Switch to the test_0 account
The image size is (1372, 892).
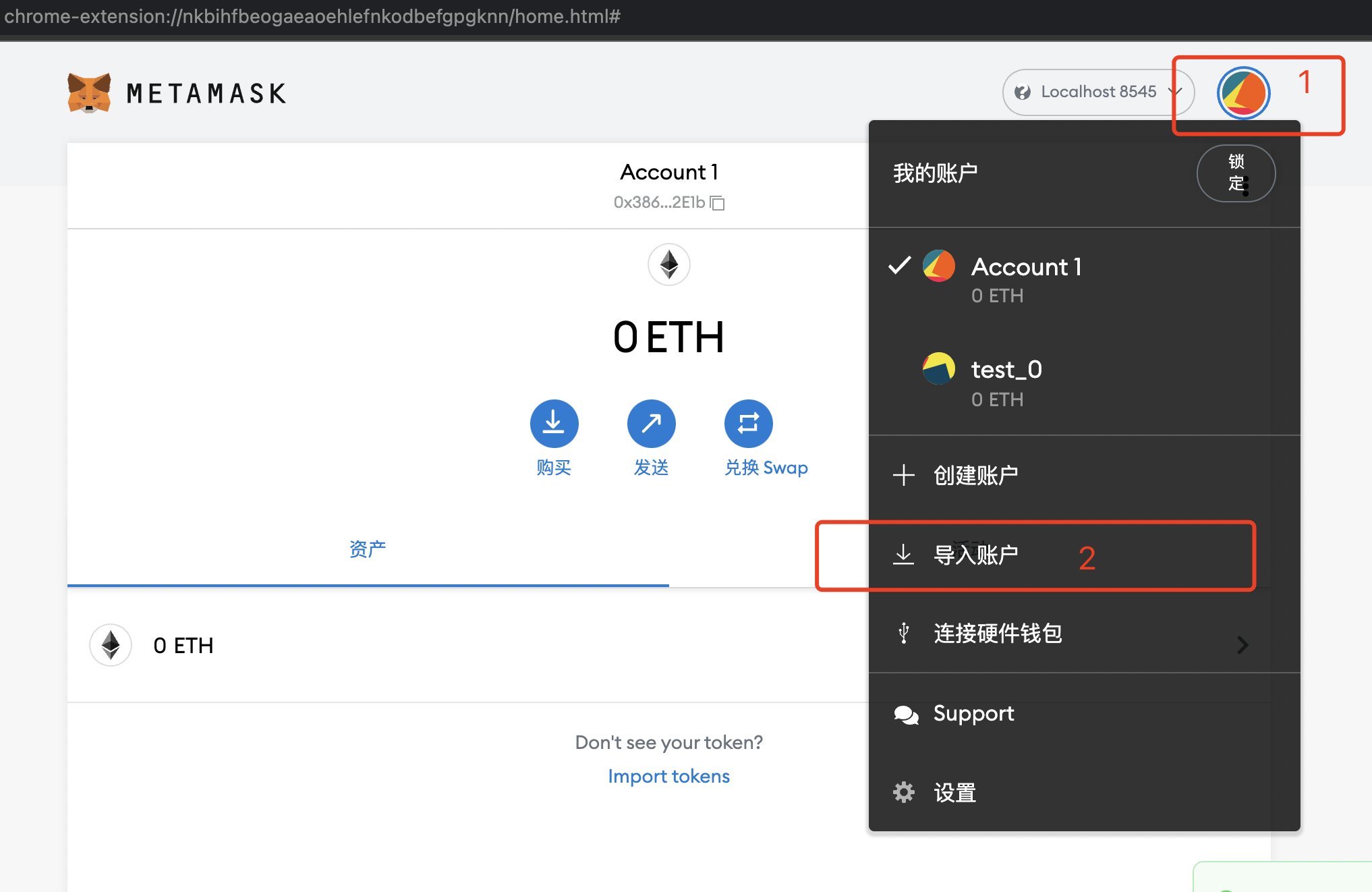[1084, 383]
